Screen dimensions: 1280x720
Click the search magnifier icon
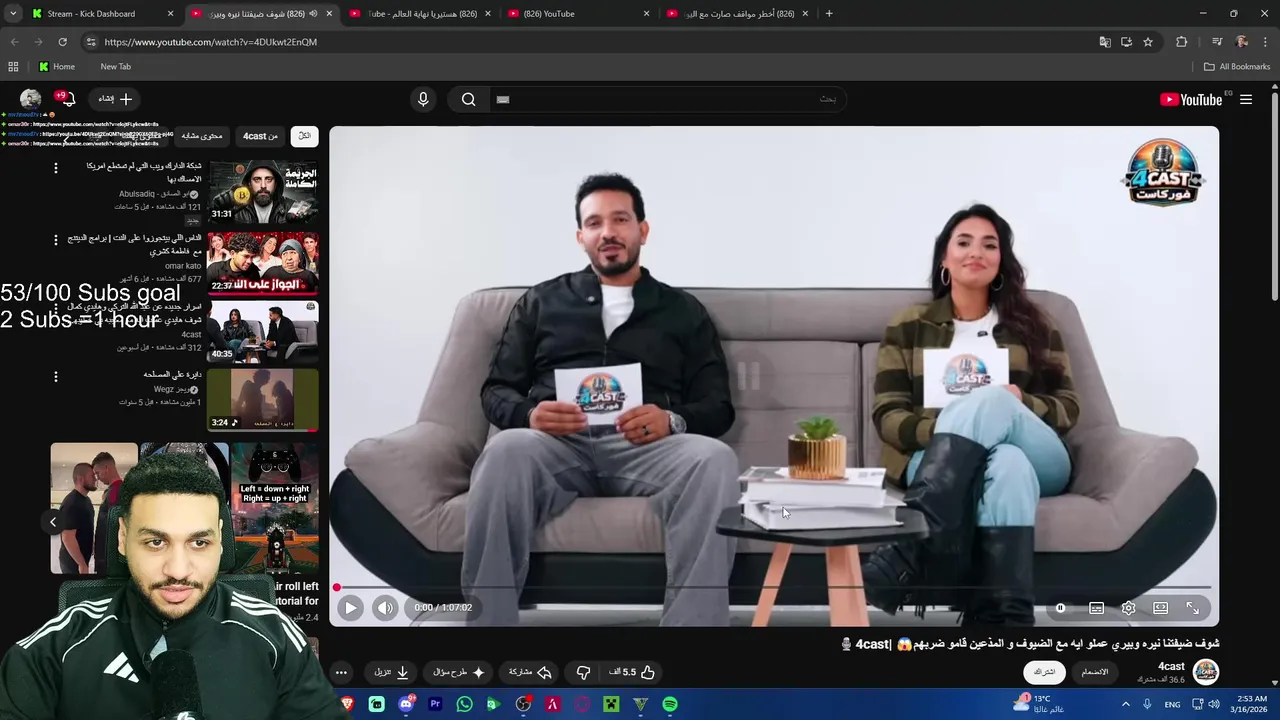pyautogui.click(x=468, y=99)
